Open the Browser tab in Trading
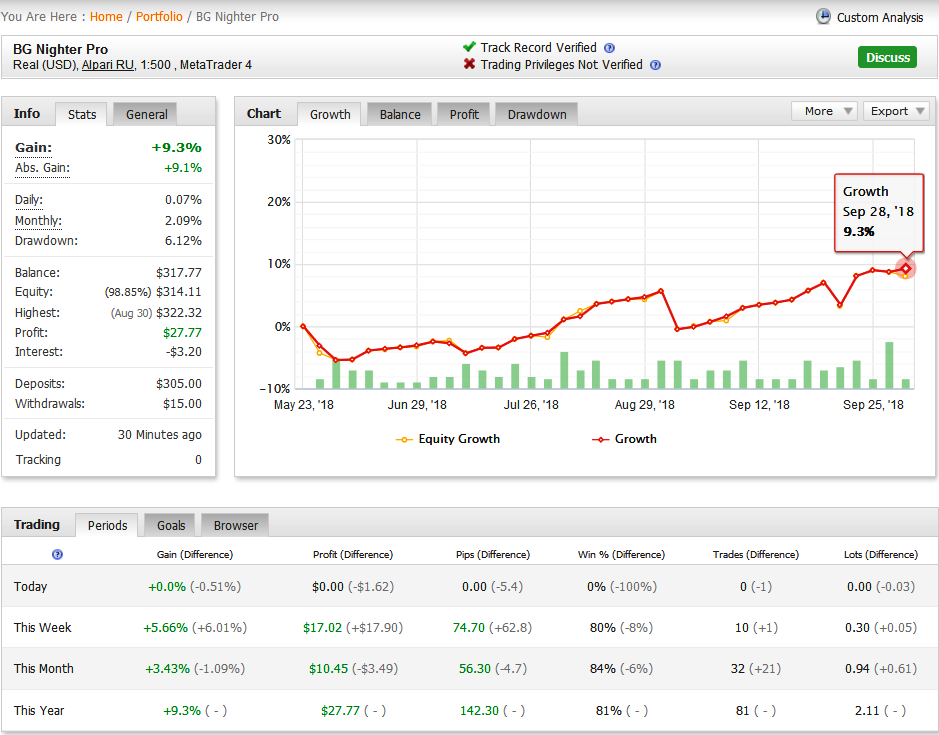Viewport: 939px width, 735px height. click(235, 525)
